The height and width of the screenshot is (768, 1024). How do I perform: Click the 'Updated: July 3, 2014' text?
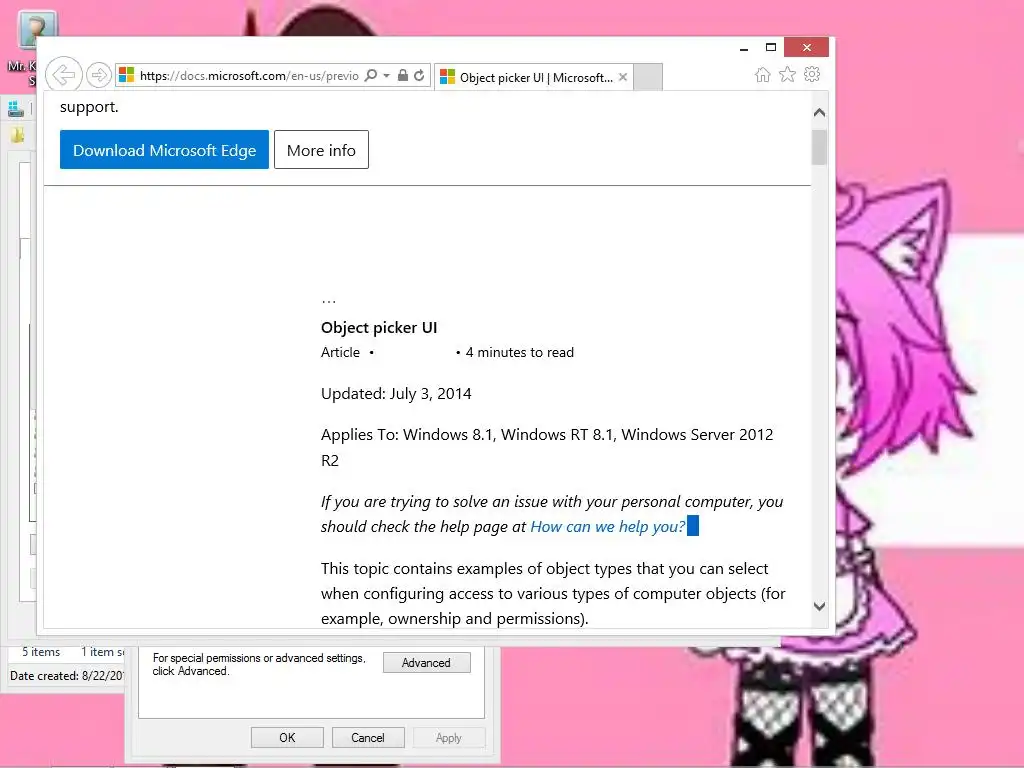pyautogui.click(x=396, y=393)
